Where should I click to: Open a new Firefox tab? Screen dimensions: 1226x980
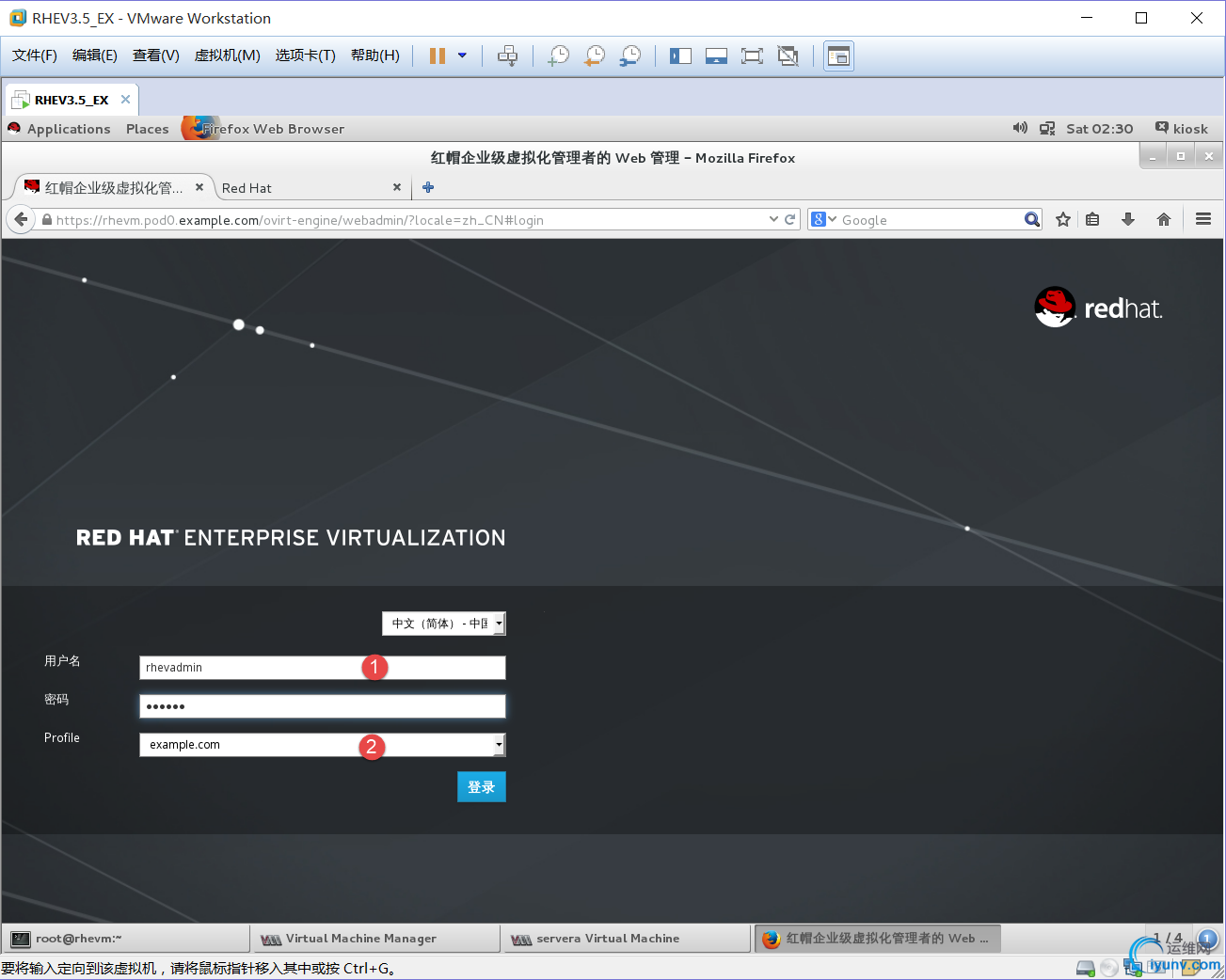pos(428,187)
